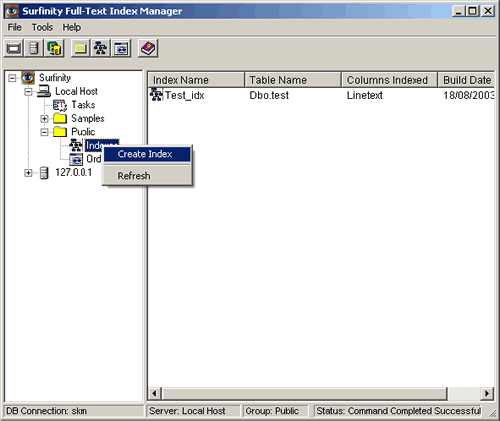Click the 18/08/2003 build date cell

coord(468,95)
